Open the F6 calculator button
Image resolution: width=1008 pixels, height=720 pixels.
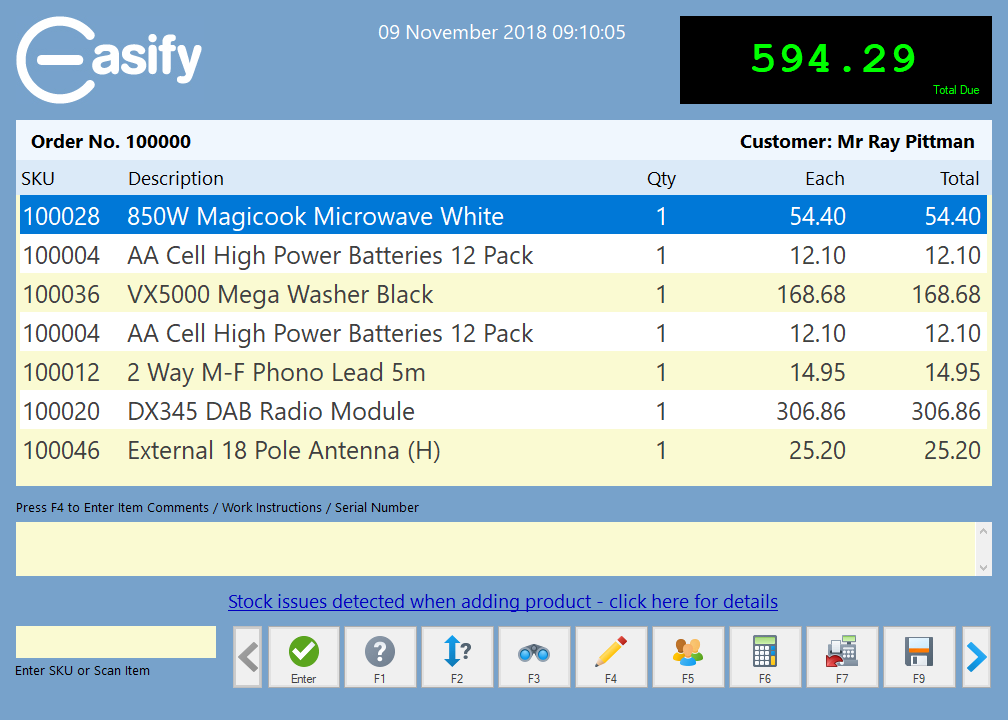765,656
